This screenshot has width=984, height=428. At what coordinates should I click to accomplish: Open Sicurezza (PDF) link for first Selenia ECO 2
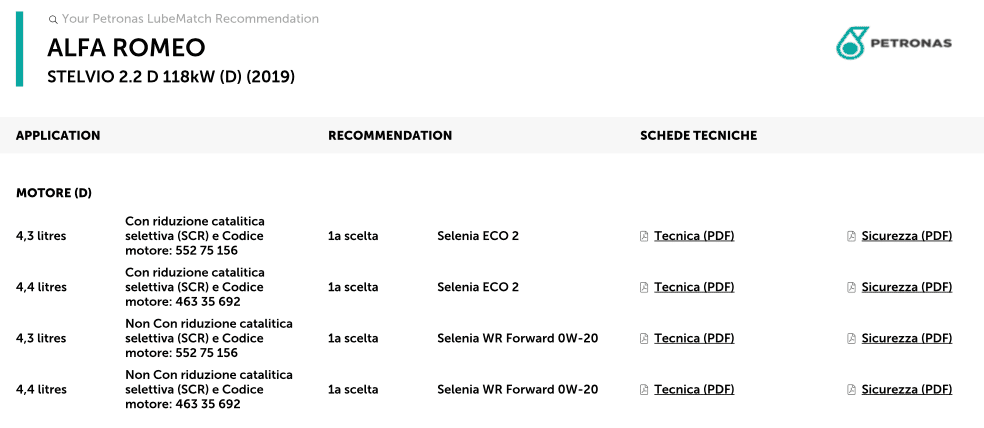[x=906, y=236]
